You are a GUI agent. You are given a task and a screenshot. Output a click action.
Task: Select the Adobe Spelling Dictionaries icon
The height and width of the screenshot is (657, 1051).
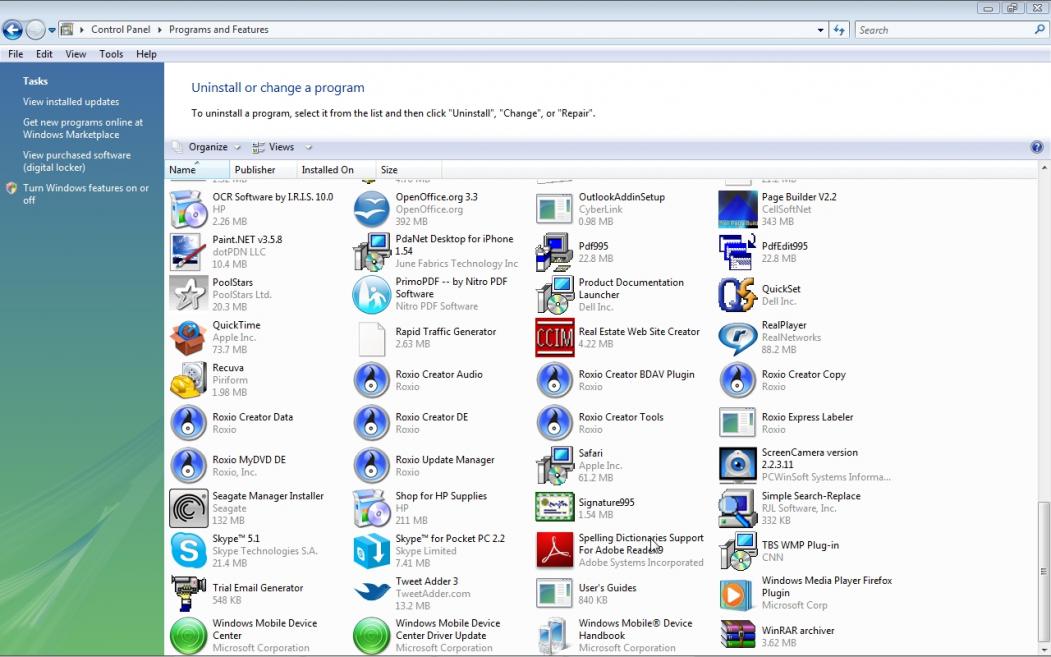pyautogui.click(x=554, y=550)
